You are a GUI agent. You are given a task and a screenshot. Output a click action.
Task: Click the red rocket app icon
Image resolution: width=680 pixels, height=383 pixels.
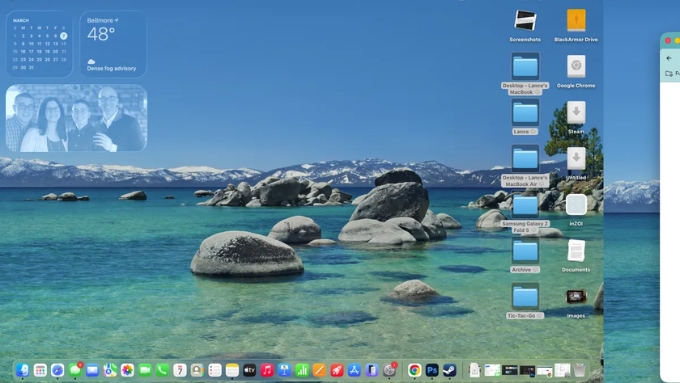click(x=337, y=370)
